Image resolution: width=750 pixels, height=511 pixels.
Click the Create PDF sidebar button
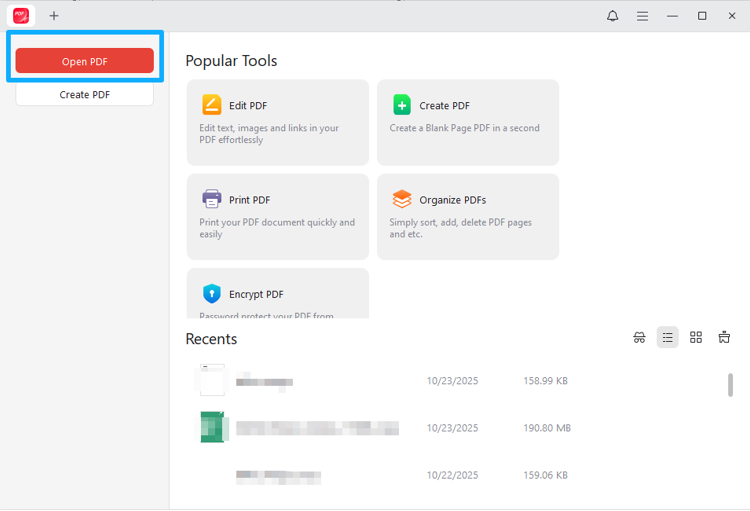click(85, 94)
